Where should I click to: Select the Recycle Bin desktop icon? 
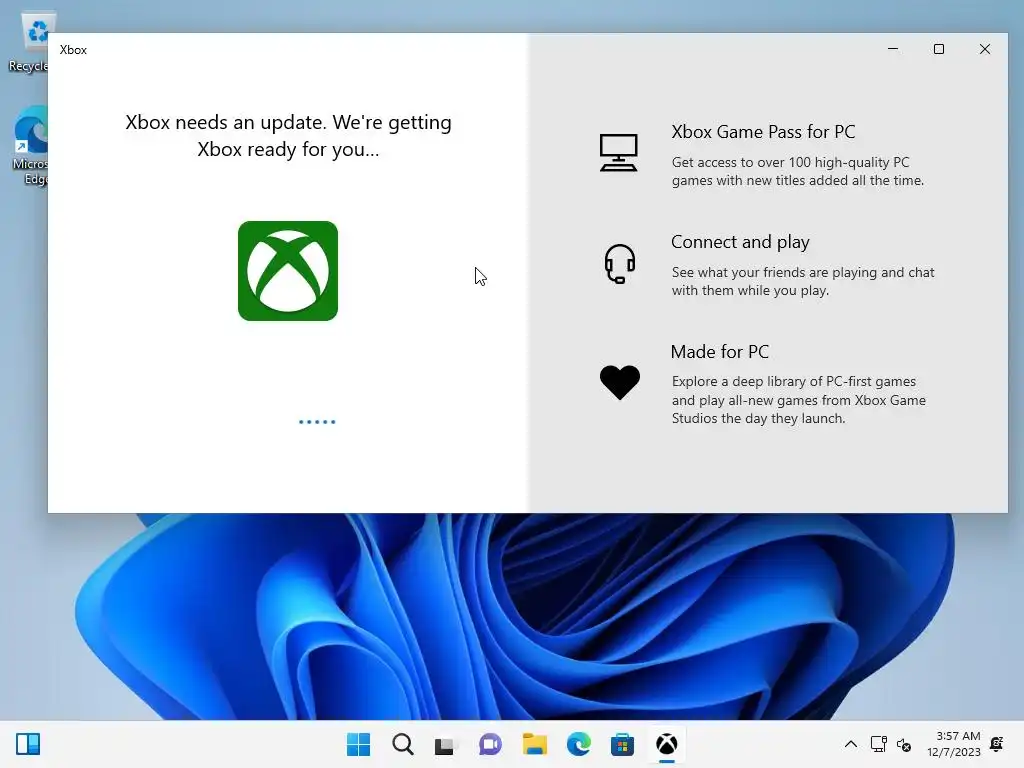(30, 42)
